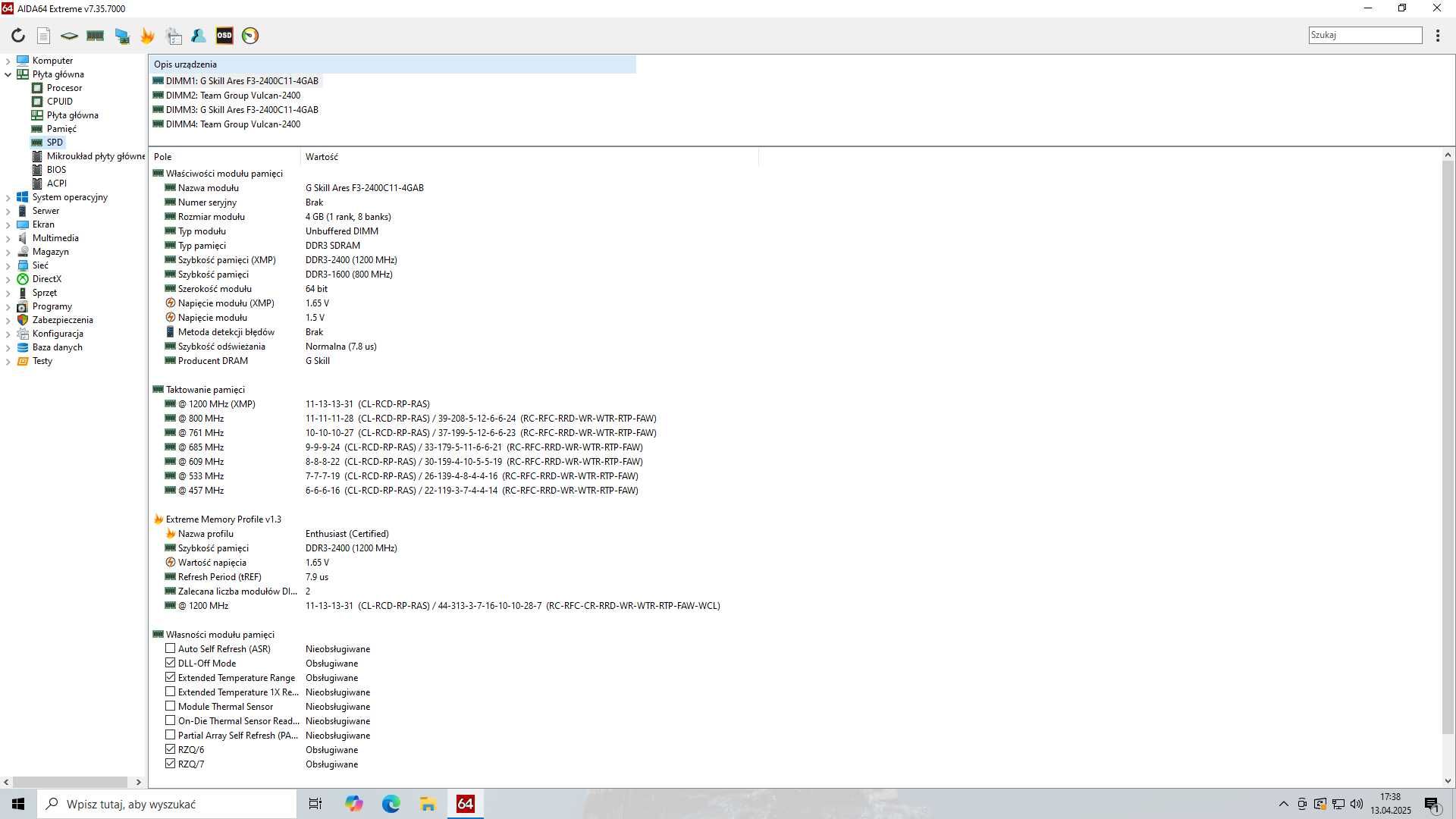Image resolution: width=1456 pixels, height=819 pixels.
Task: Toggle RZQ/6 checkbox
Action: [x=170, y=749]
